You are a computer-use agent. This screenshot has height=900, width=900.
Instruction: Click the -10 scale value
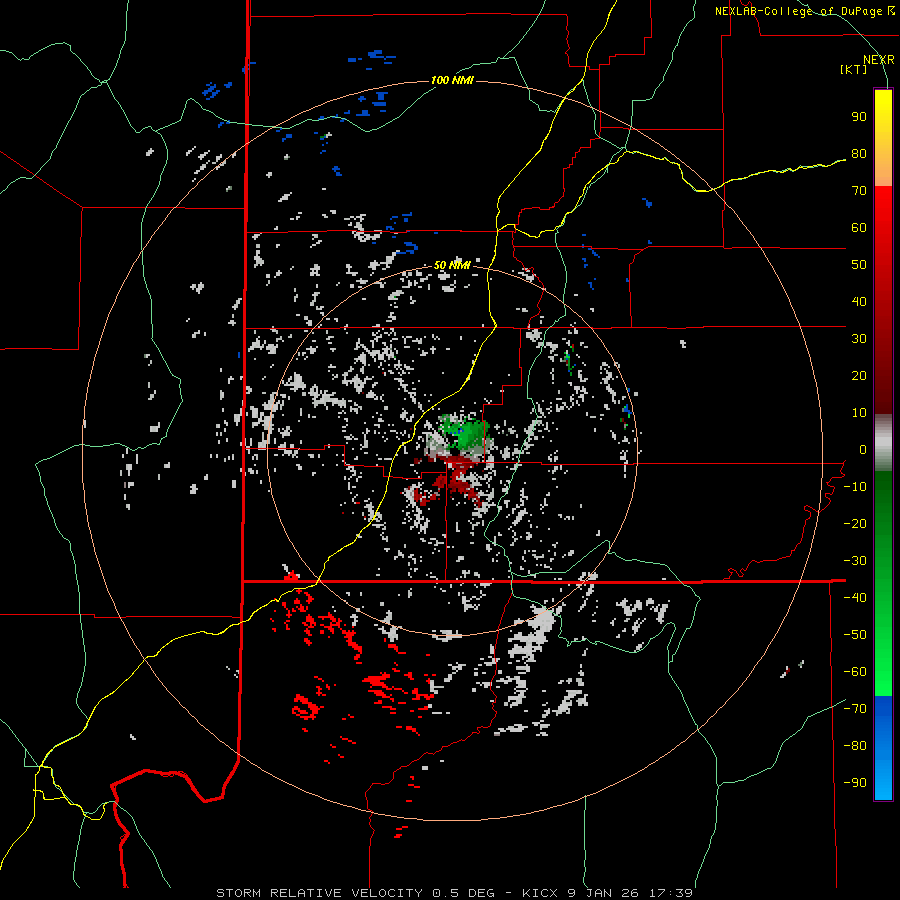pos(855,487)
